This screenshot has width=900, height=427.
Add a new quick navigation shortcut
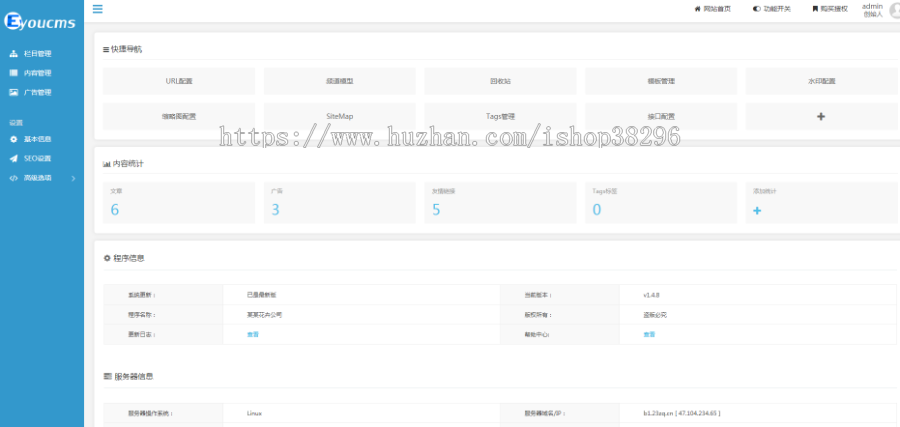(821, 116)
